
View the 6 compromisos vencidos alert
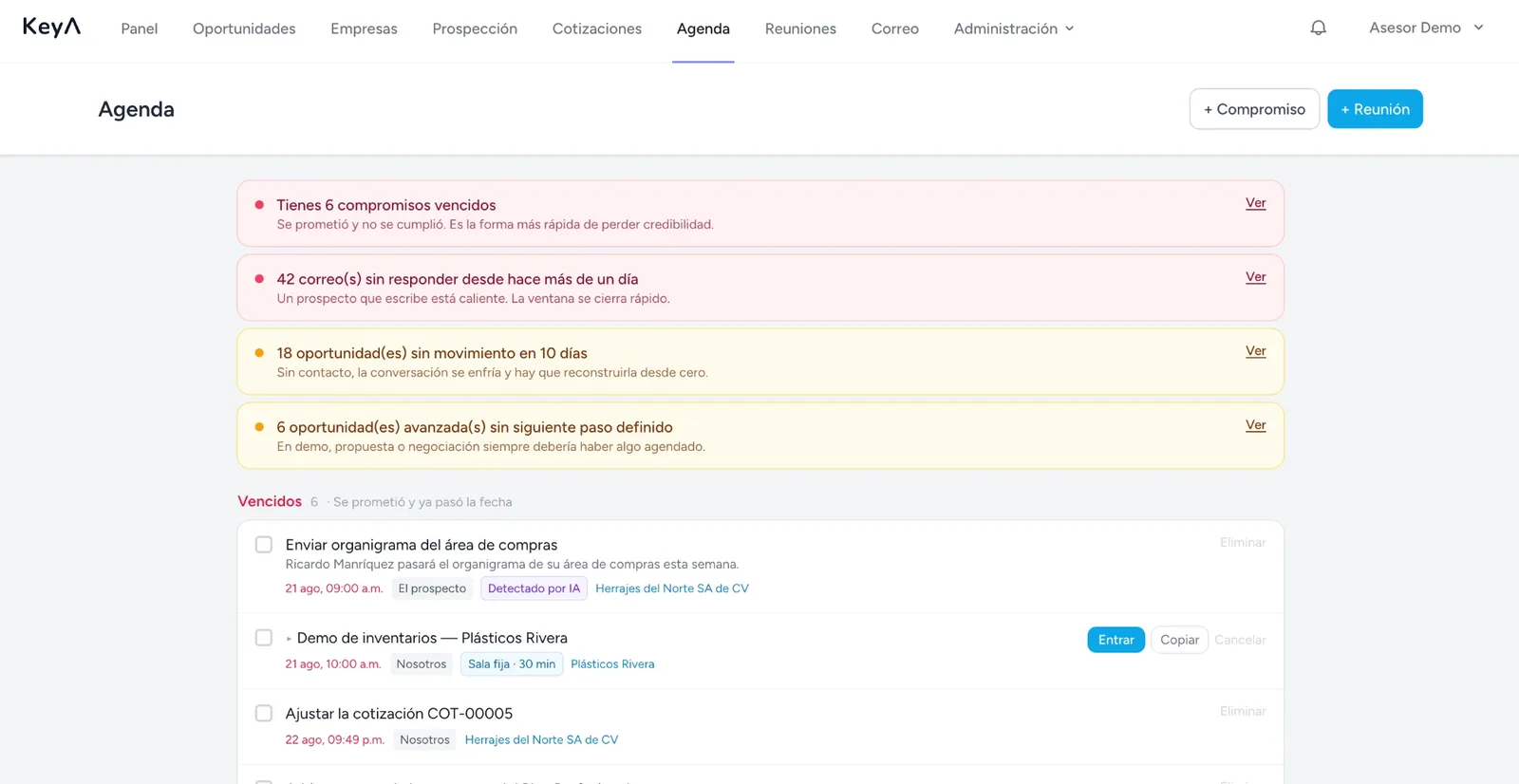click(x=1255, y=203)
